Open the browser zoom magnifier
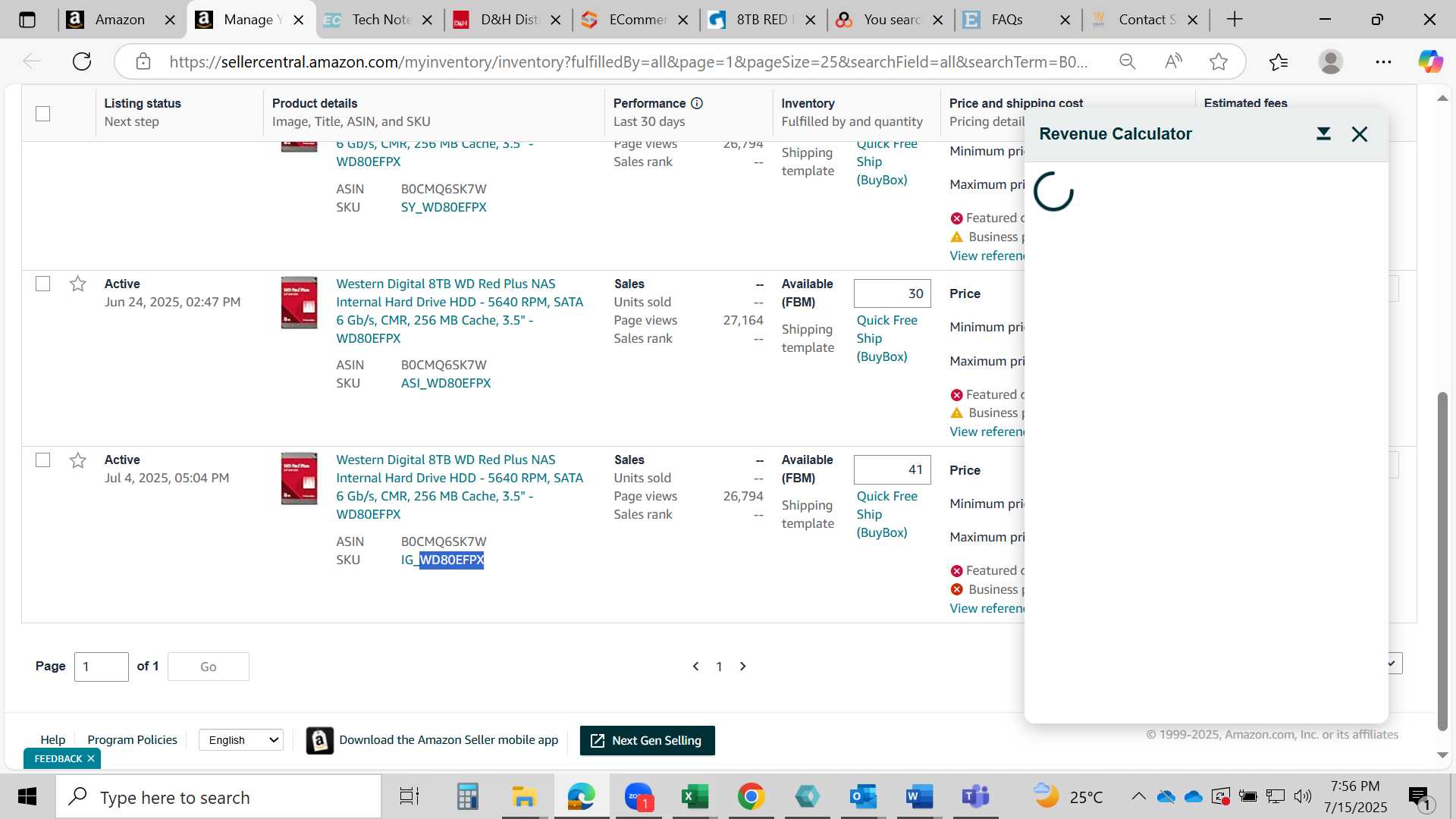This screenshot has height=819, width=1456. [1127, 61]
